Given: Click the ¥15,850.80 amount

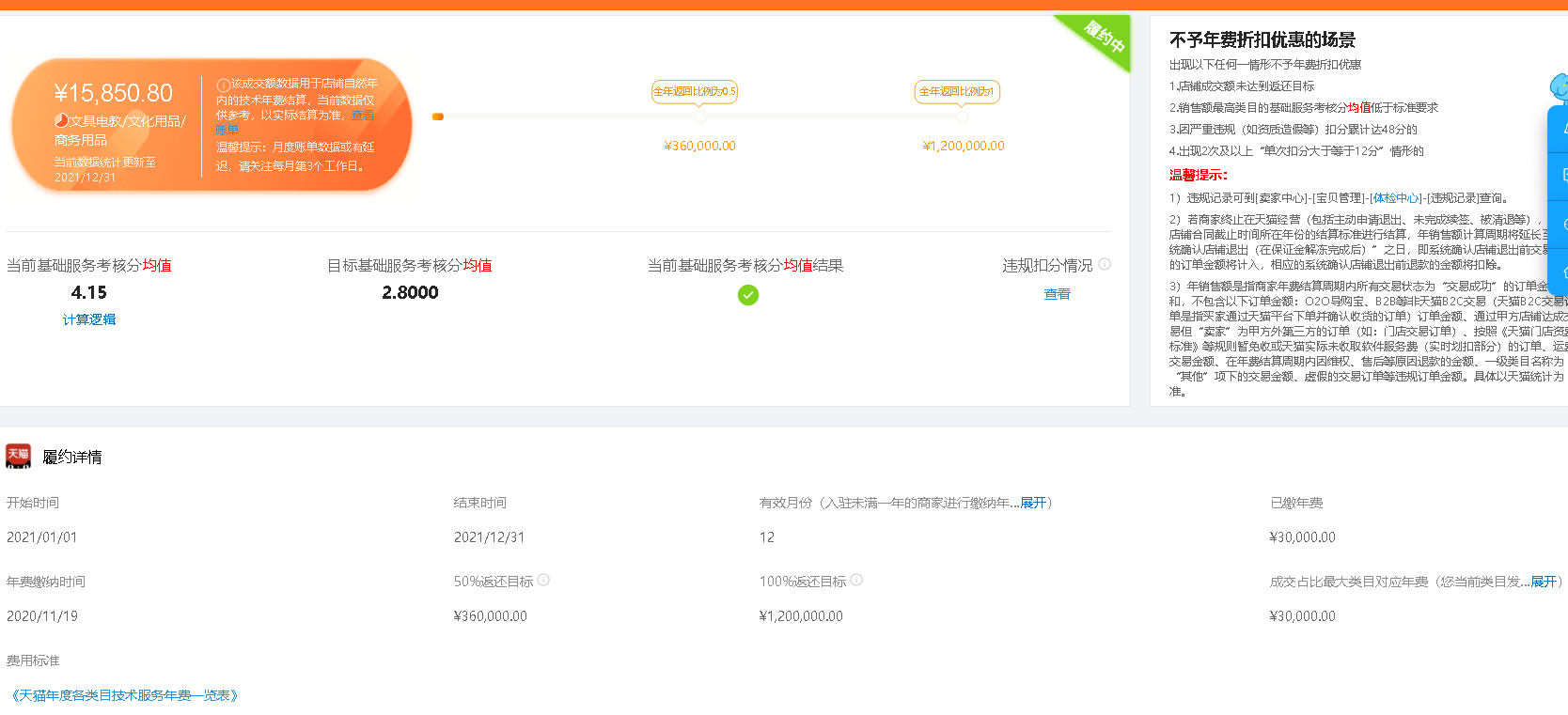Looking at the screenshot, I should coord(114,93).
